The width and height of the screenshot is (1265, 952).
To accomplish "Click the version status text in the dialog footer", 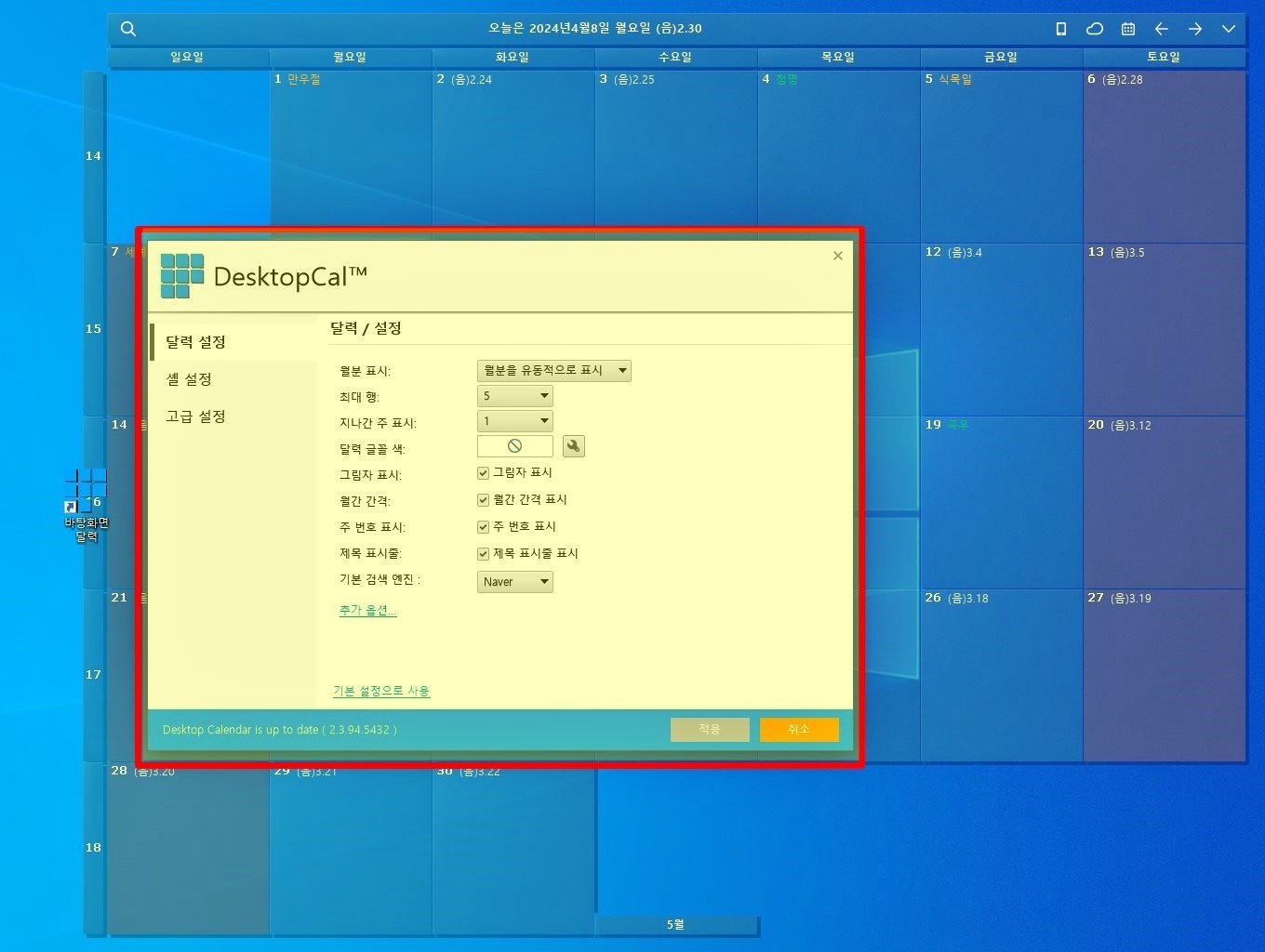I will [280, 730].
